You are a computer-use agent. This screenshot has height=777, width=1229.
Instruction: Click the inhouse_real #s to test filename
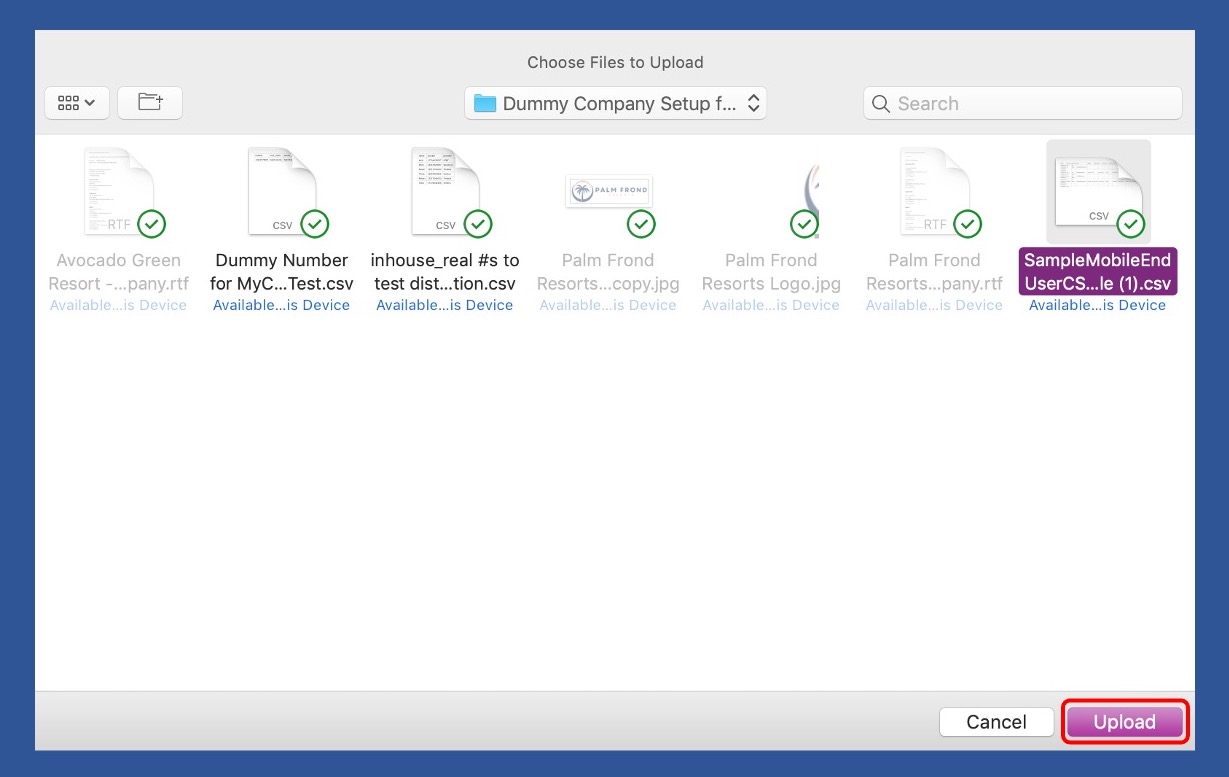click(445, 271)
